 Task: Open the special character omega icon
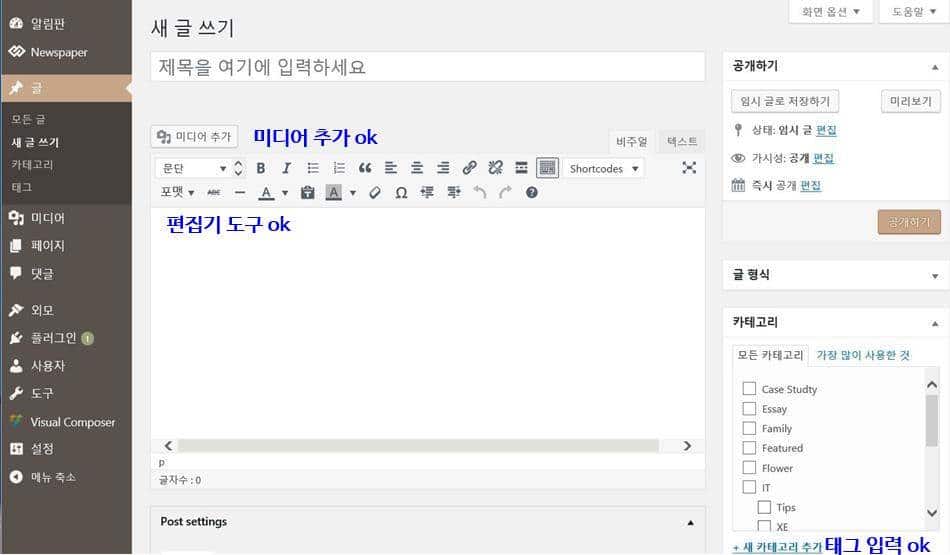[x=401, y=193]
